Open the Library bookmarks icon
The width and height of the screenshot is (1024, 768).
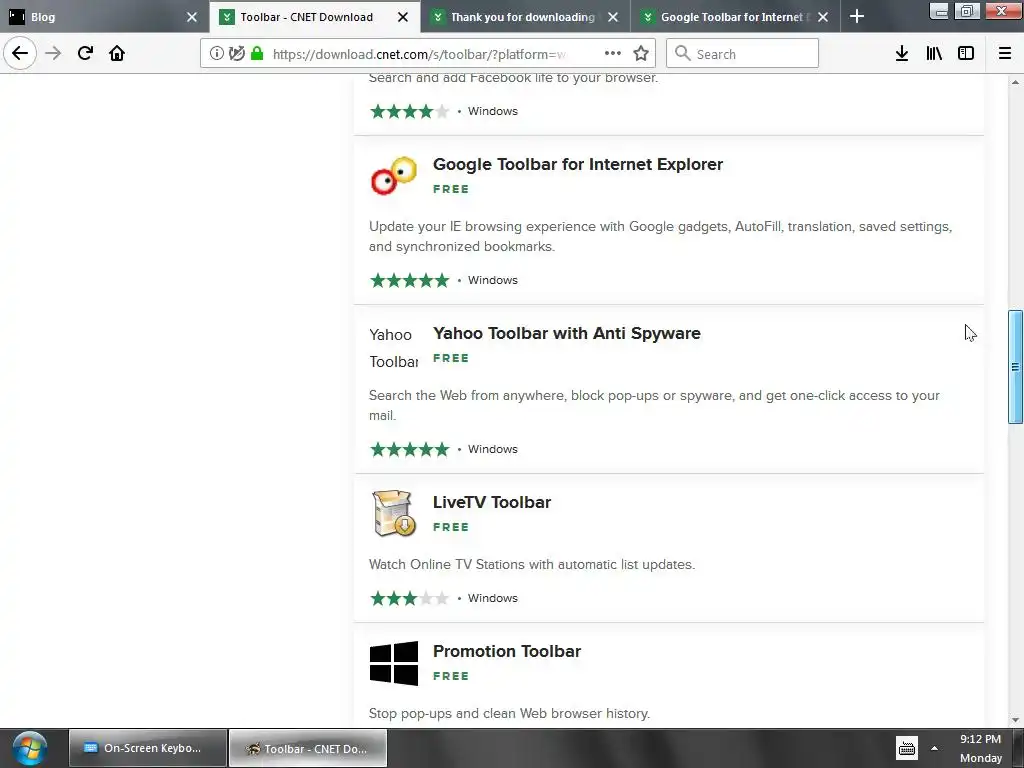click(934, 54)
